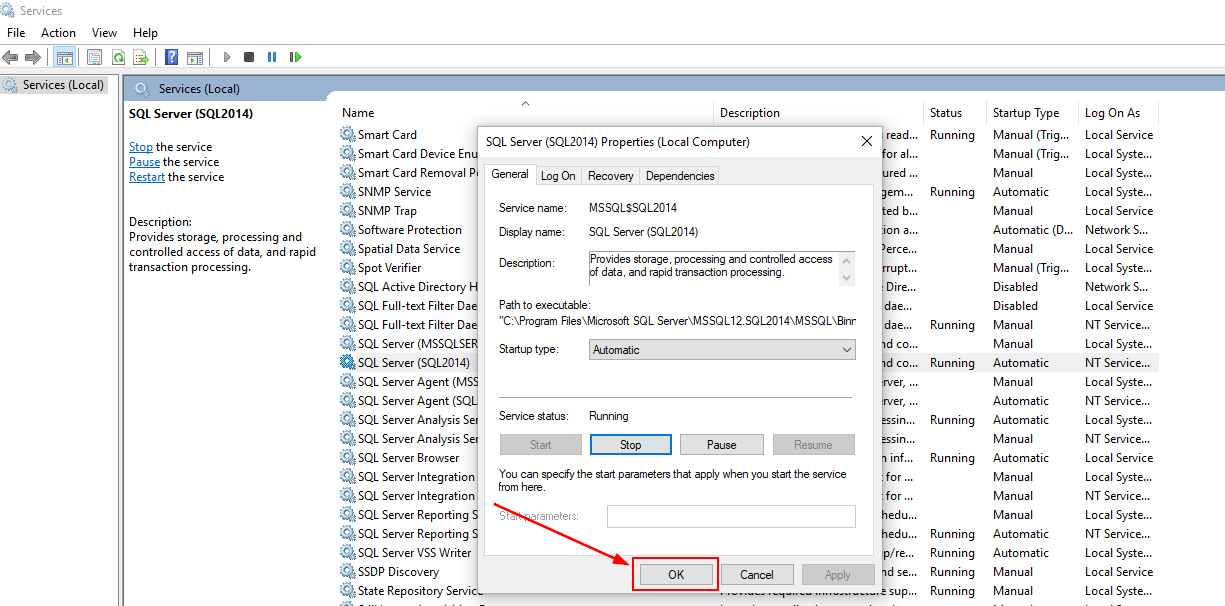1225x606 pixels.
Task: Click the Pause link in the left description pane
Action: [144, 162]
